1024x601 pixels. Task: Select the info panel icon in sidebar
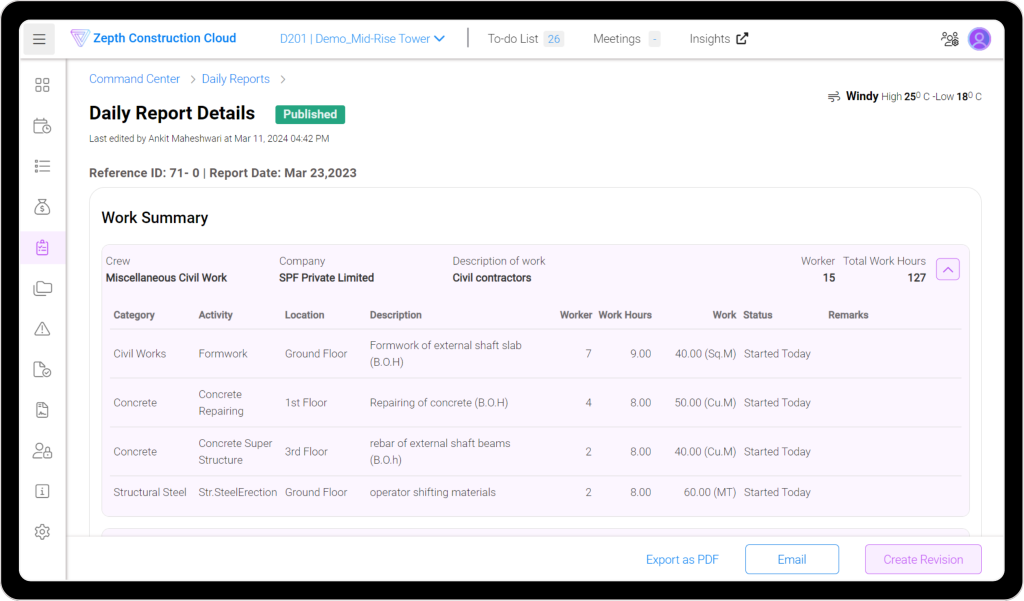pyautogui.click(x=41, y=491)
